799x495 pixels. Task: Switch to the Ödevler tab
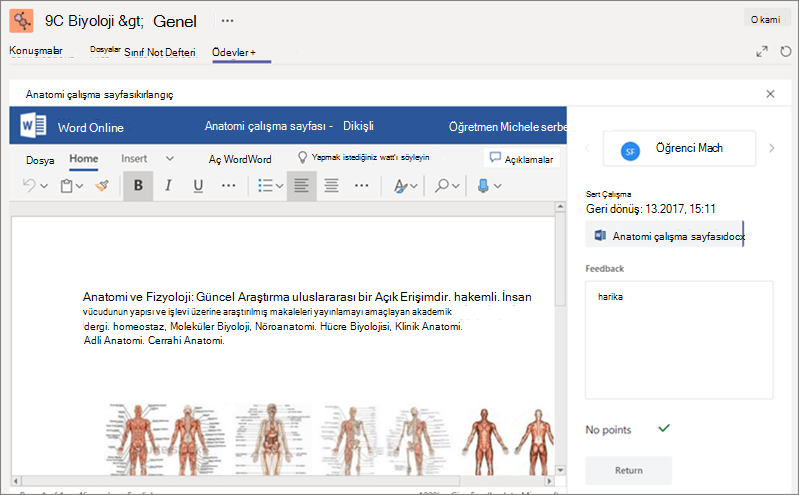234,52
